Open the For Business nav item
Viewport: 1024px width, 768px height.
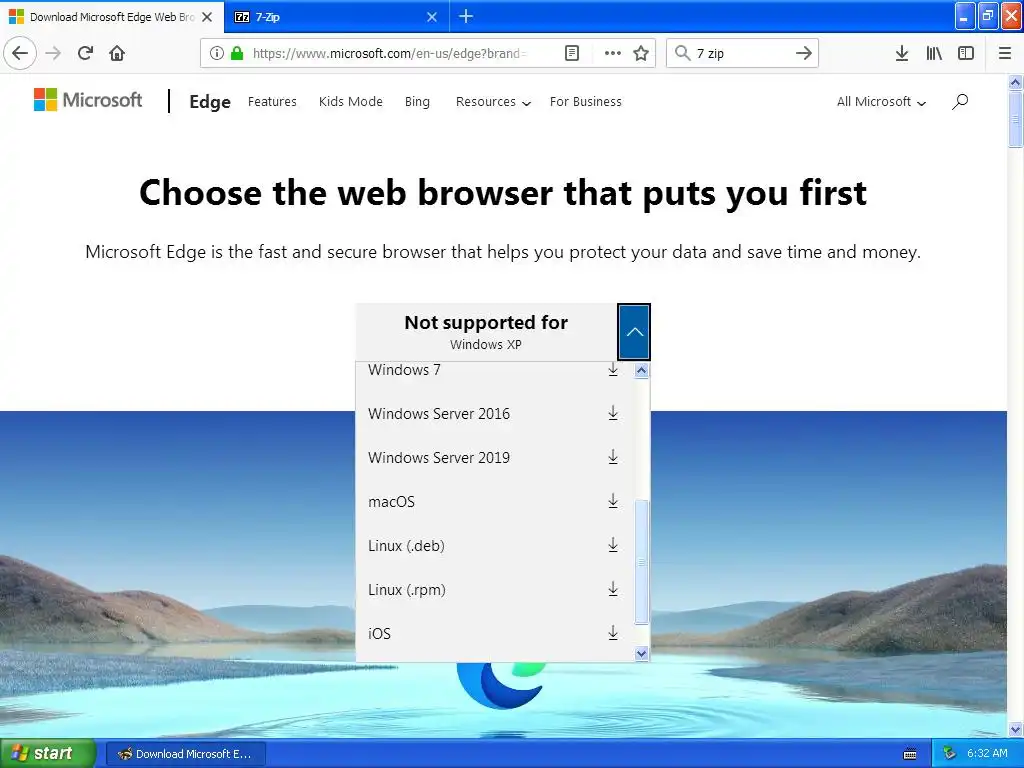[x=586, y=102]
